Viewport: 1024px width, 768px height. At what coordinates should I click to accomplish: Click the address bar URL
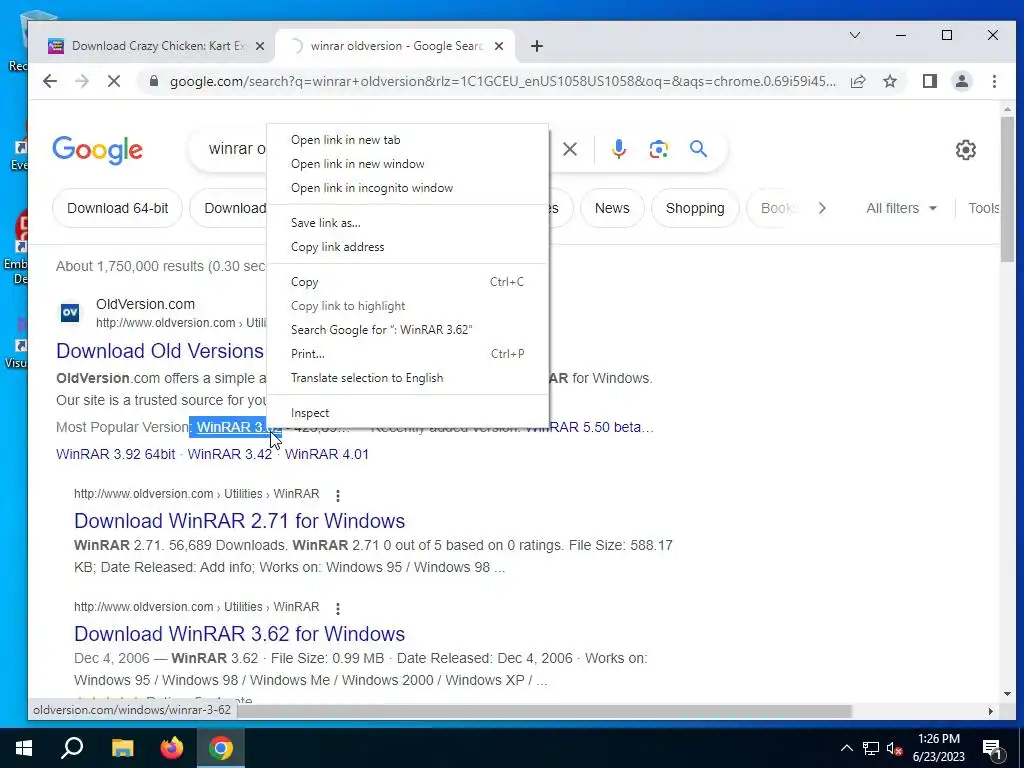[502, 81]
